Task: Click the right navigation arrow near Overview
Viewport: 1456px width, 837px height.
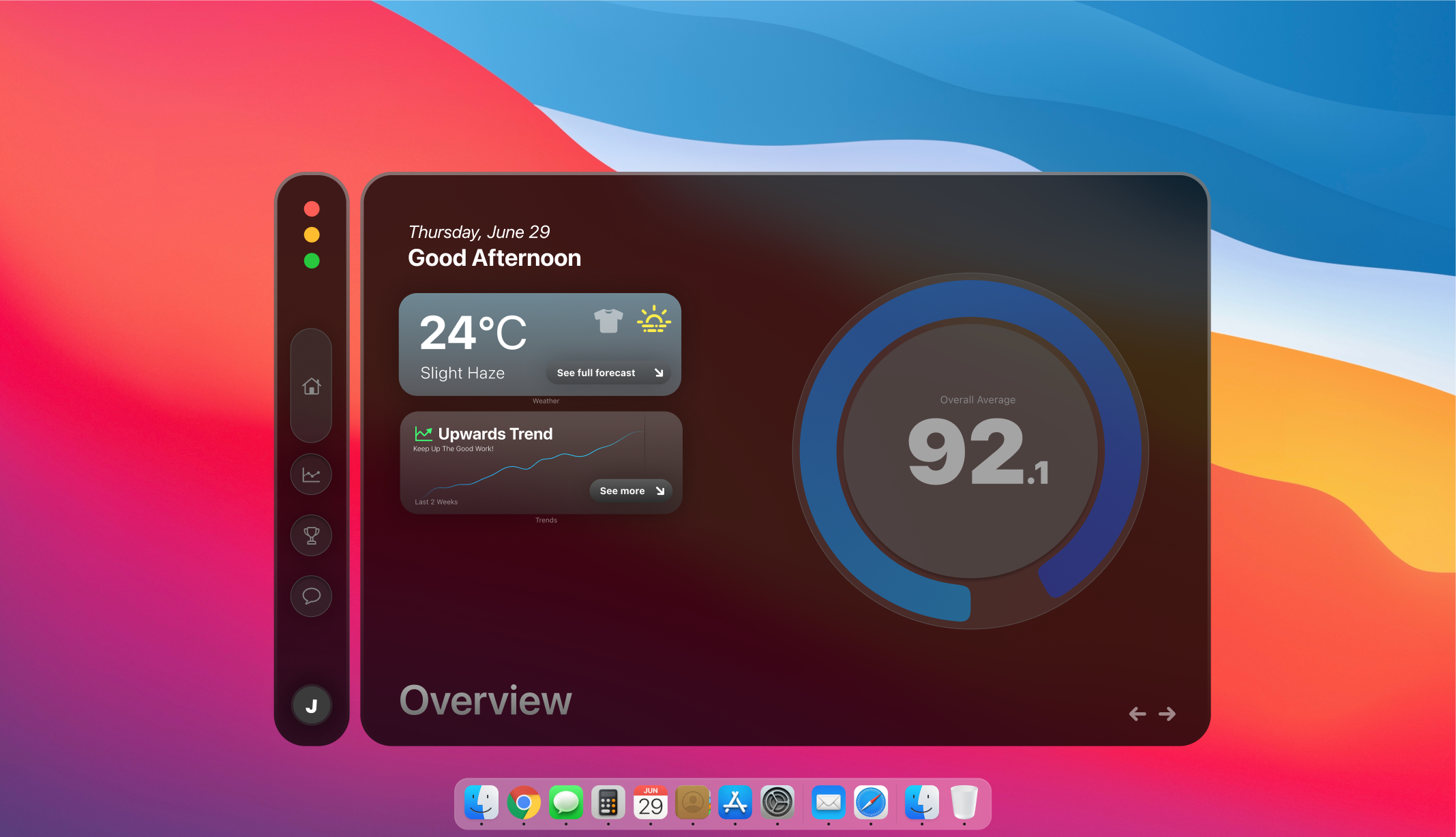Action: (x=1168, y=714)
